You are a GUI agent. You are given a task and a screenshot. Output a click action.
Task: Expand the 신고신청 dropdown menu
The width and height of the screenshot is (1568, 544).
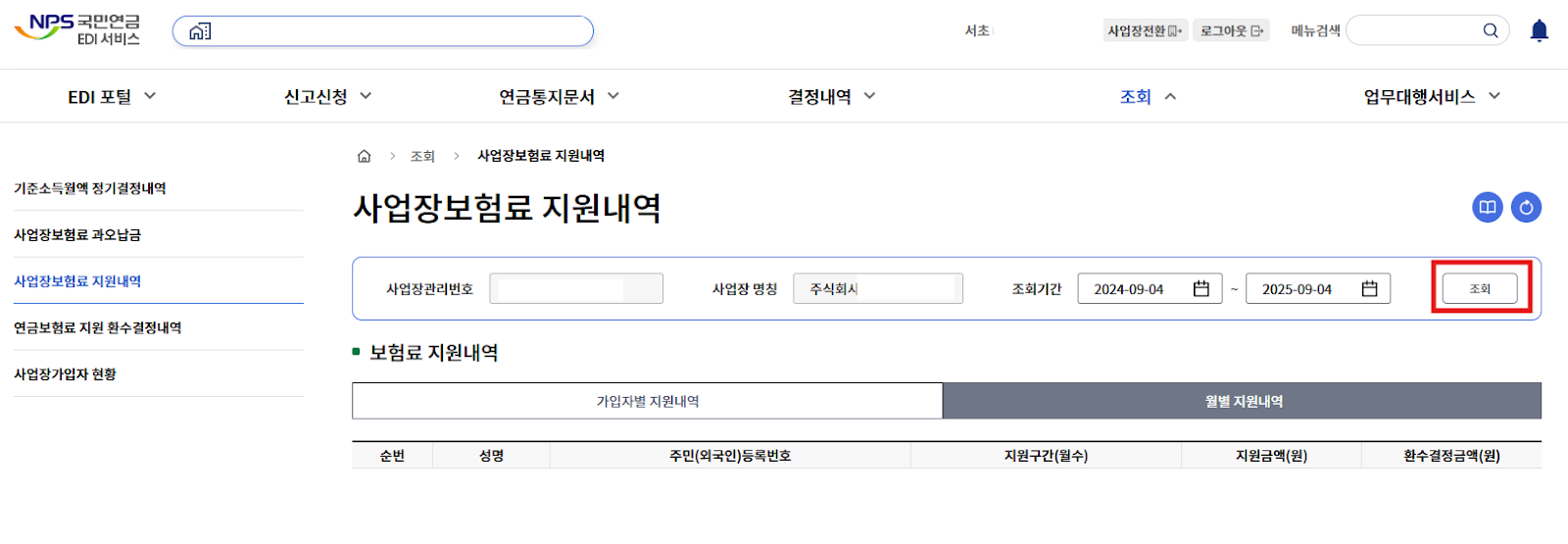[327, 97]
